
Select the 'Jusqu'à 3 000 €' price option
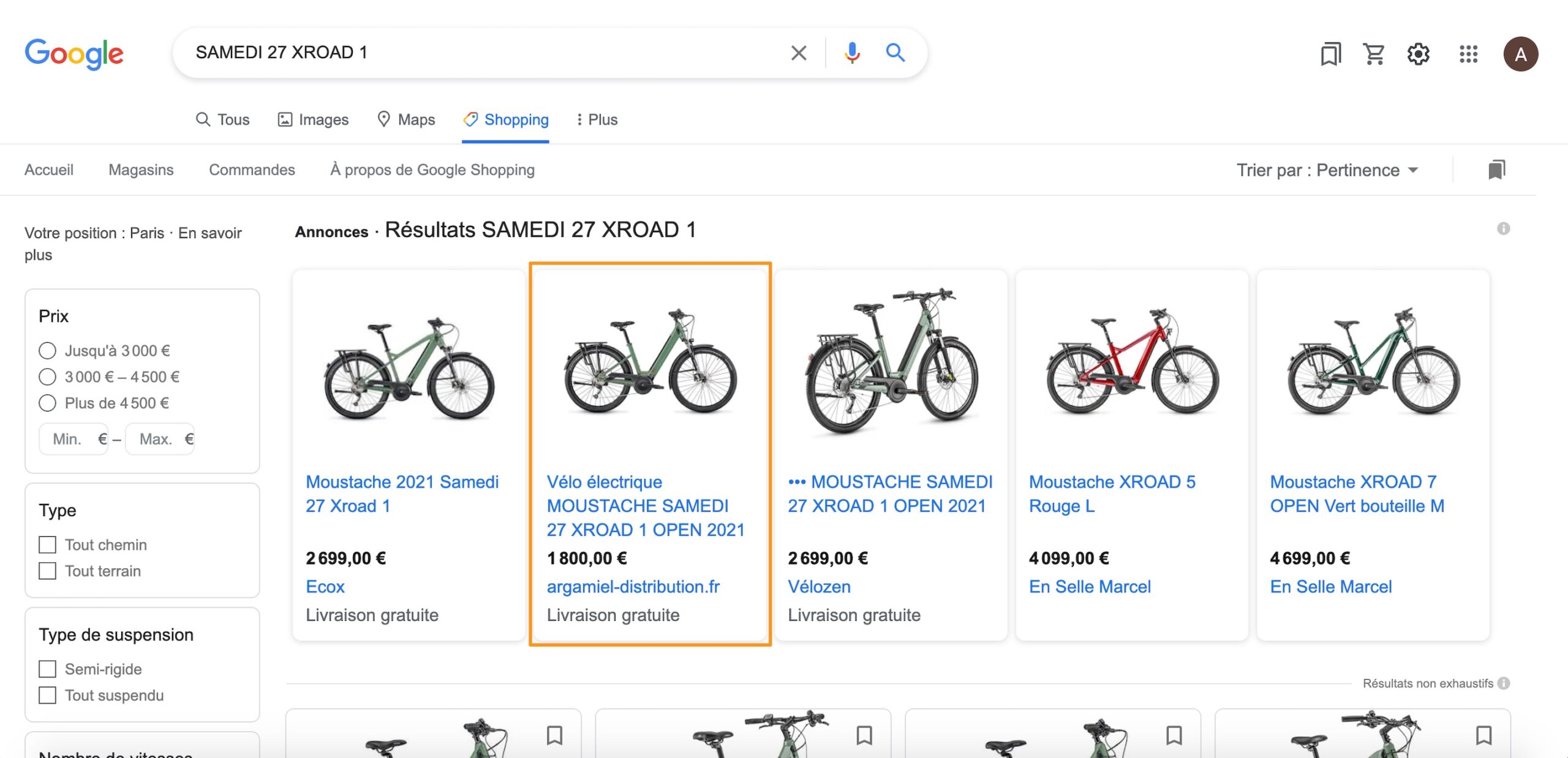[48, 351]
